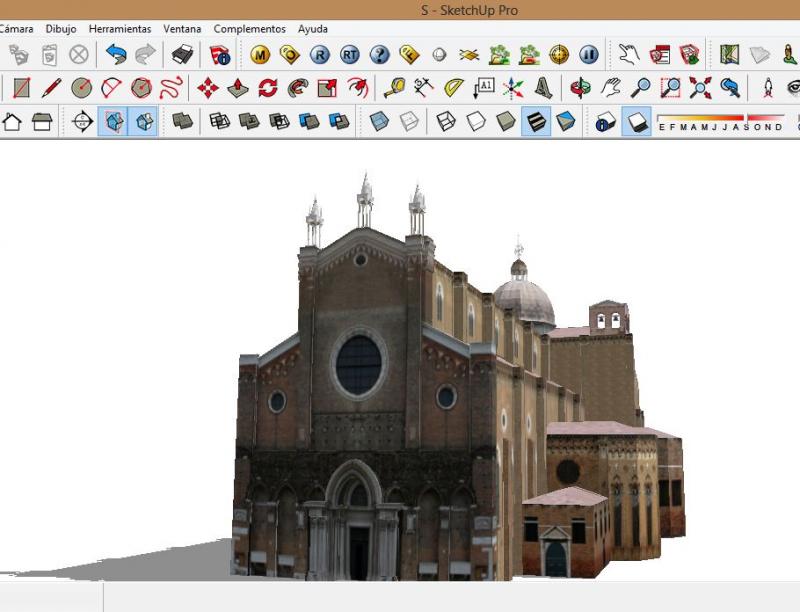Screen dimensions: 800x612
Task: Select the Dimension tool
Action: [x=424, y=88]
